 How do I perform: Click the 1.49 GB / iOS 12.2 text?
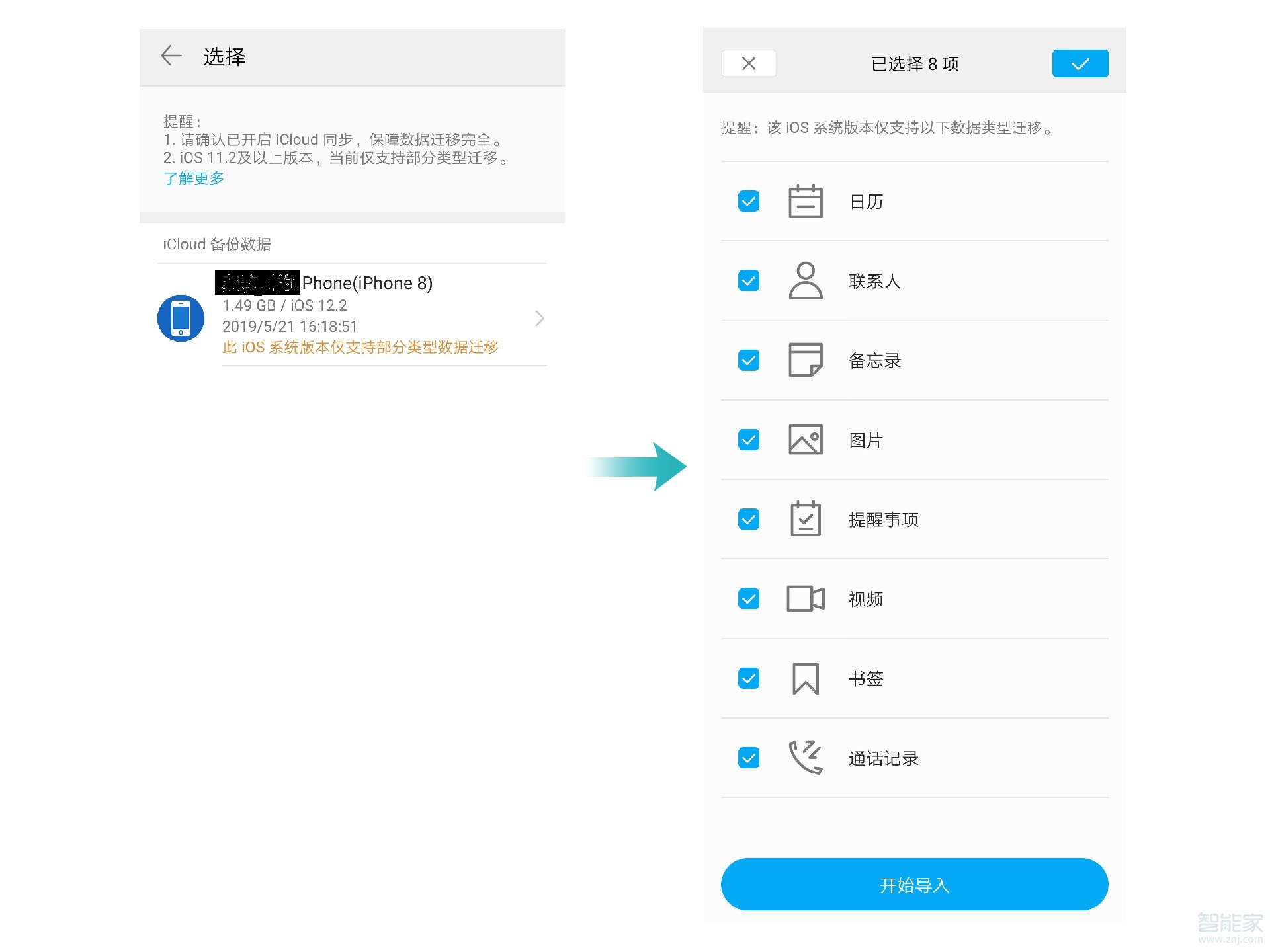pyautogui.click(x=284, y=305)
